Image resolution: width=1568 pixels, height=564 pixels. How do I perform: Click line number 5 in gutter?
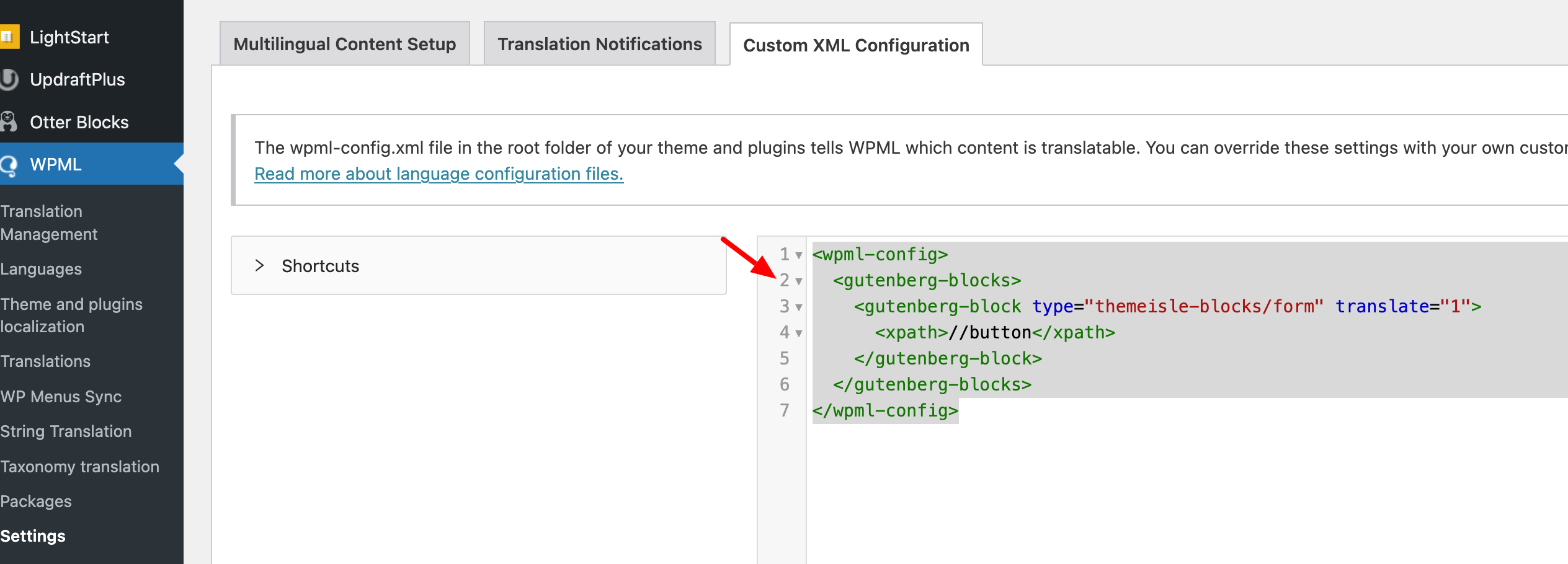coord(785,358)
